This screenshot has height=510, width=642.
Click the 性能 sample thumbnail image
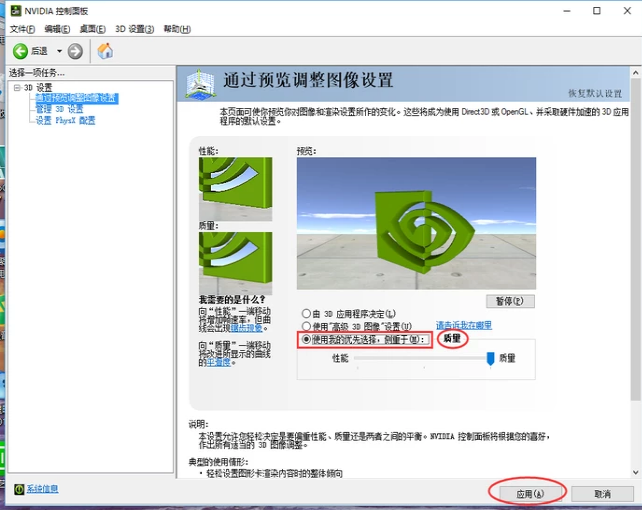tap(236, 187)
